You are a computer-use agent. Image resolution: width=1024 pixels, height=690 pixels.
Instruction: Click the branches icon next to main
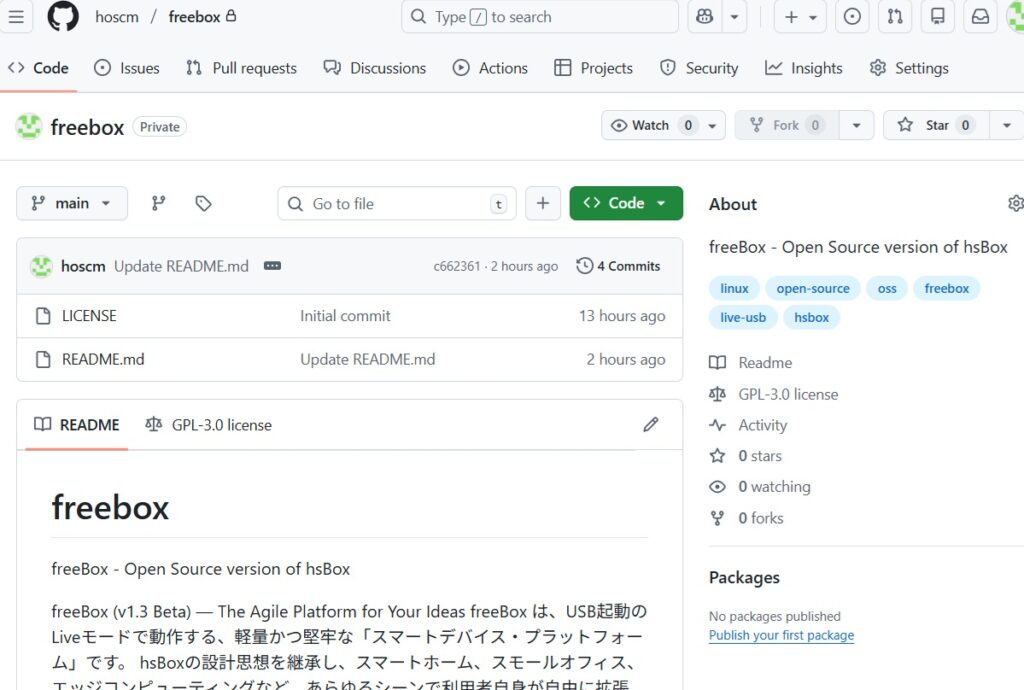(x=157, y=202)
